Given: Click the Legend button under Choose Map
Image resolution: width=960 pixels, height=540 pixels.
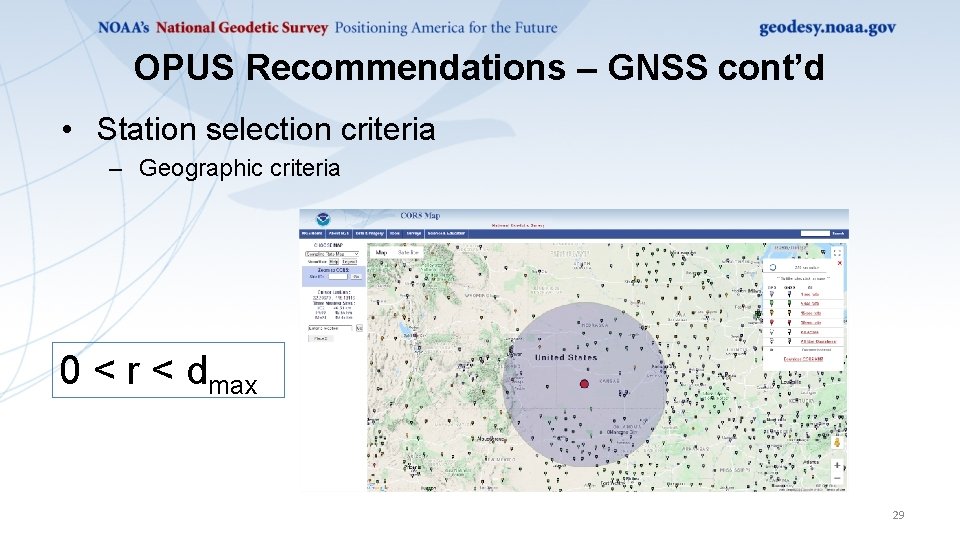Looking at the screenshot, I should click(x=350, y=261).
